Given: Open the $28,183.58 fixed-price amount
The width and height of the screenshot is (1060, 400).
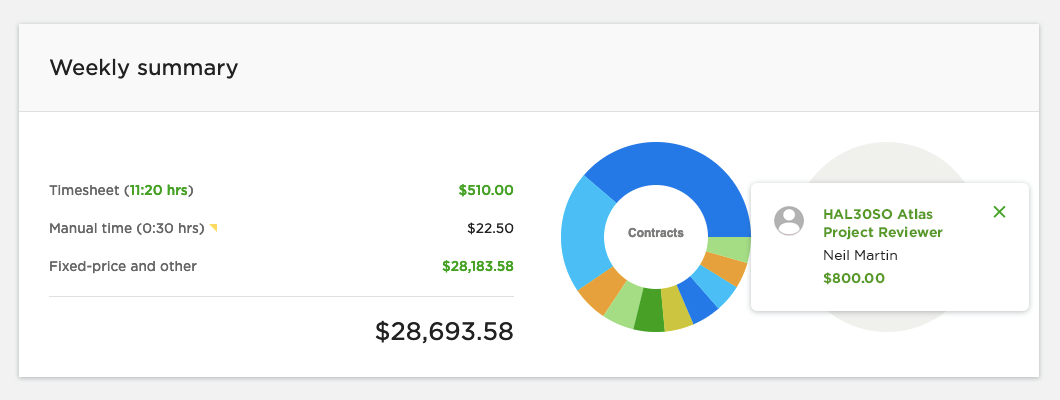Looking at the screenshot, I should point(477,266).
